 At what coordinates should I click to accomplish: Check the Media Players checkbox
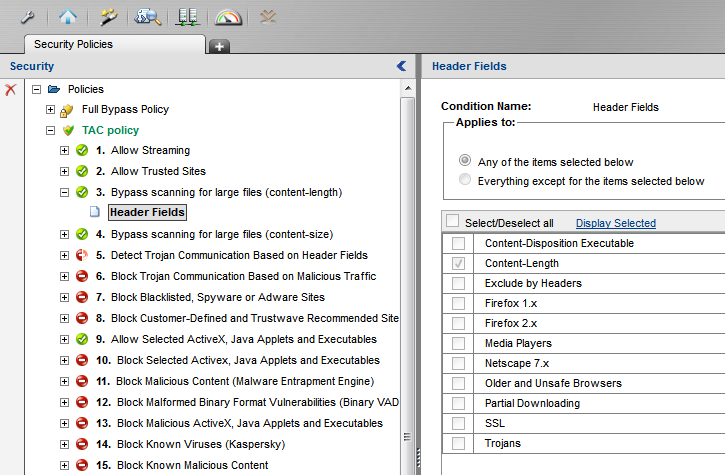click(x=458, y=343)
